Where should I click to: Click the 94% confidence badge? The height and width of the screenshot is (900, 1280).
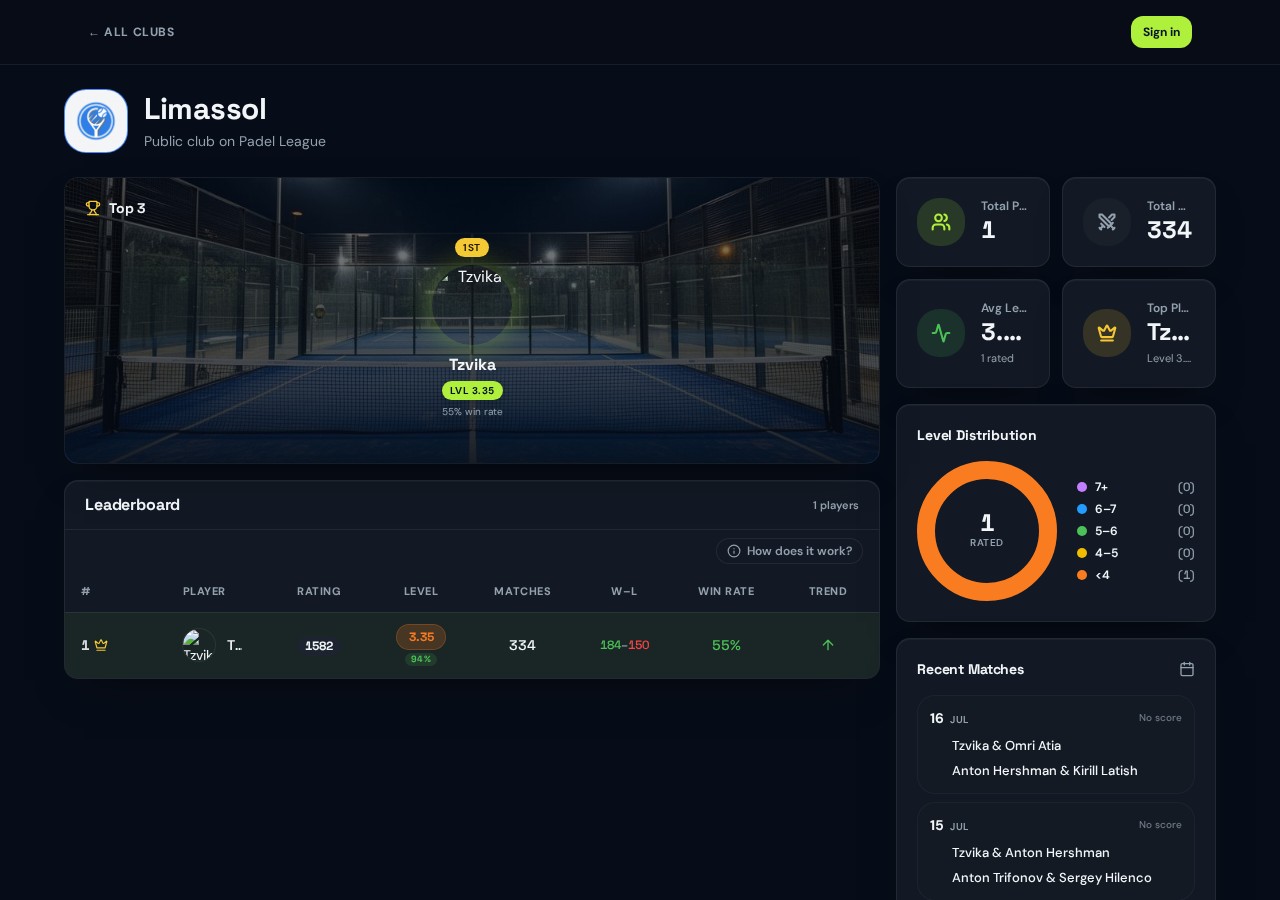(421, 659)
